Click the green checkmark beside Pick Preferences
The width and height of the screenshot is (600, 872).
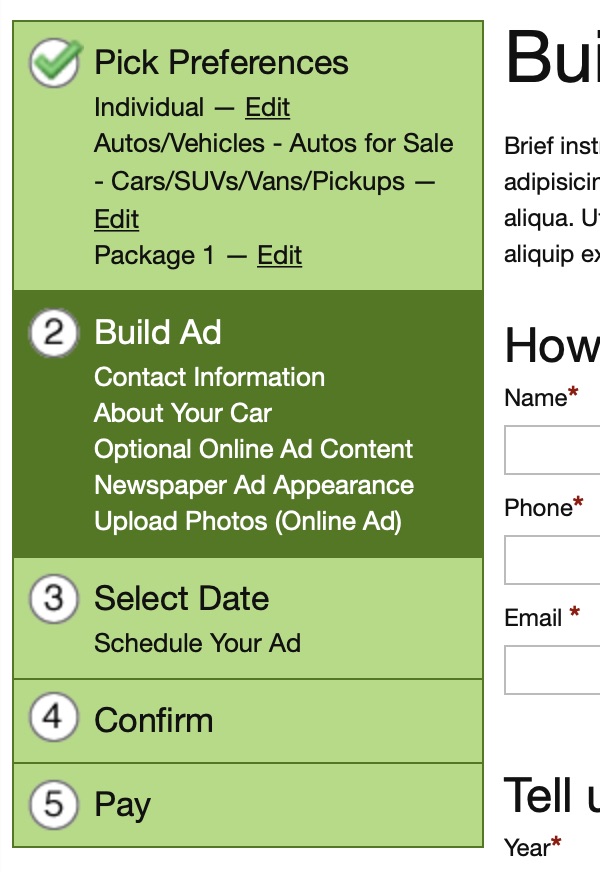pyautogui.click(x=54, y=63)
